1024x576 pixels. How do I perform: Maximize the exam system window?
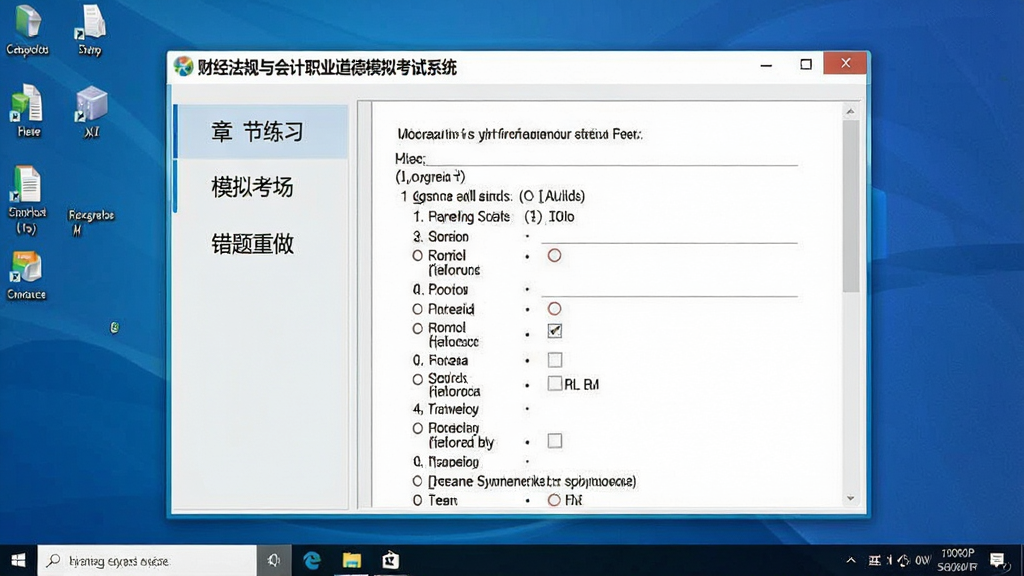(806, 64)
